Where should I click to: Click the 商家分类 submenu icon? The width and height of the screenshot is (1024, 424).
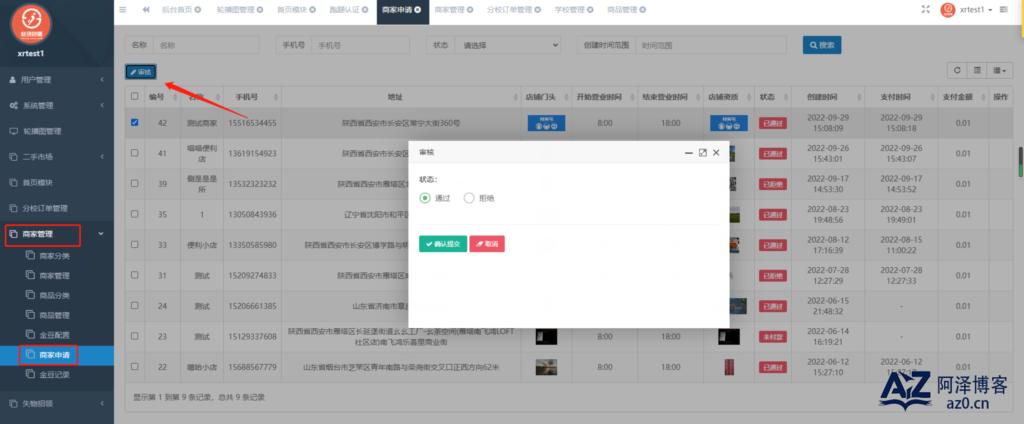(x=30, y=255)
